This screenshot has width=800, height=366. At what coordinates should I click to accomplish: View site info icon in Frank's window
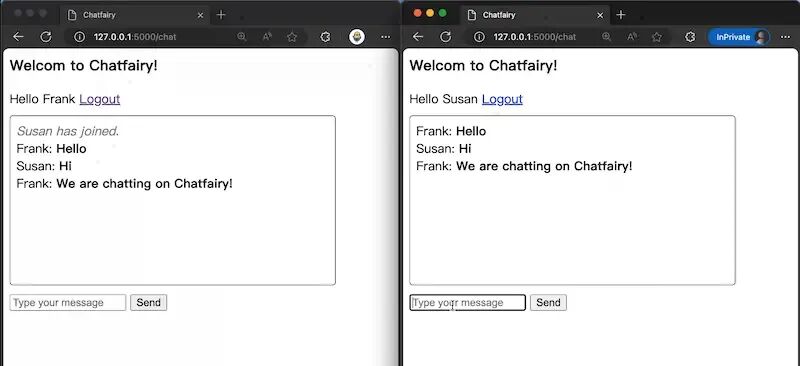click(x=79, y=37)
